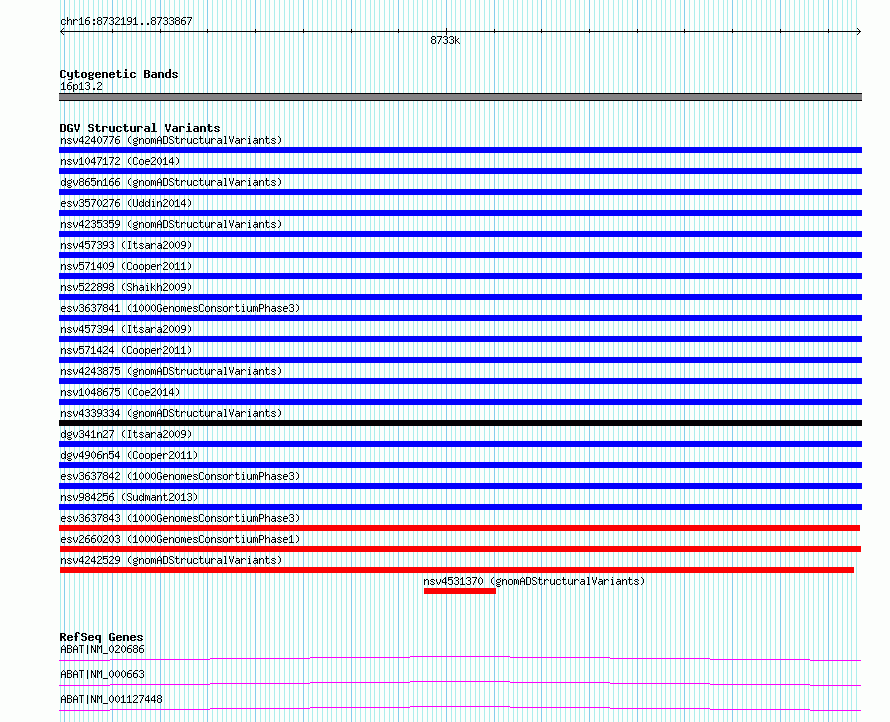Click the black bar of nsv4339334
The image size is (890, 722).
(x=460, y=423)
